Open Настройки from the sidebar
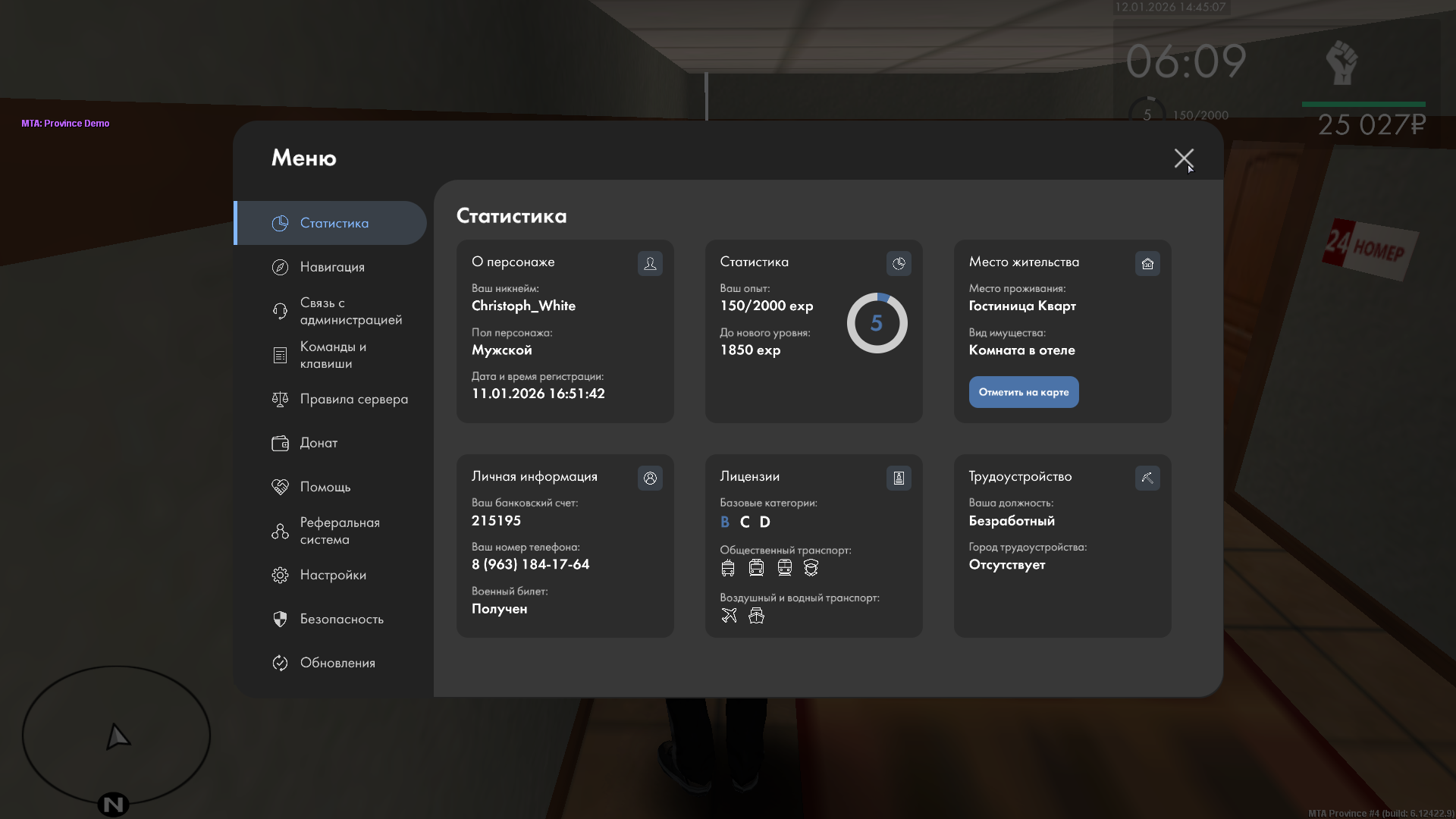Viewport: 1456px width, 819px height. 331,575
